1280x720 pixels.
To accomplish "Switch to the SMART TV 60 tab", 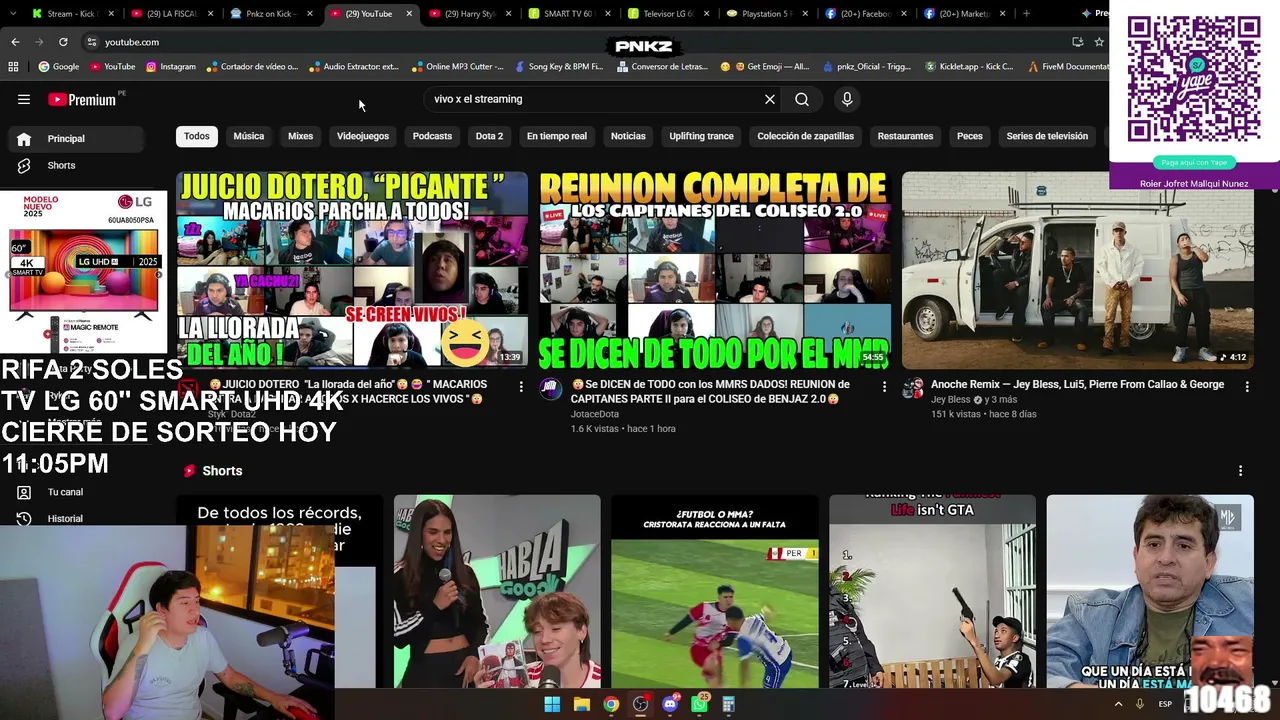I will point(568,14).
